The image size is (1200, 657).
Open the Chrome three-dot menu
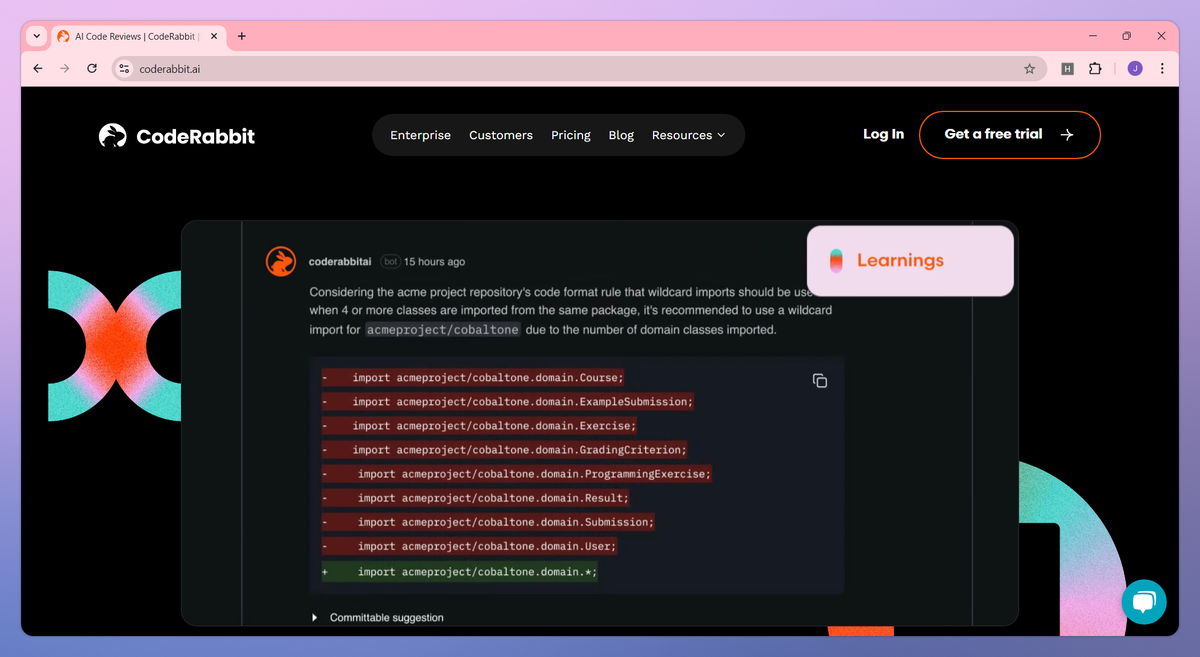1162,69
